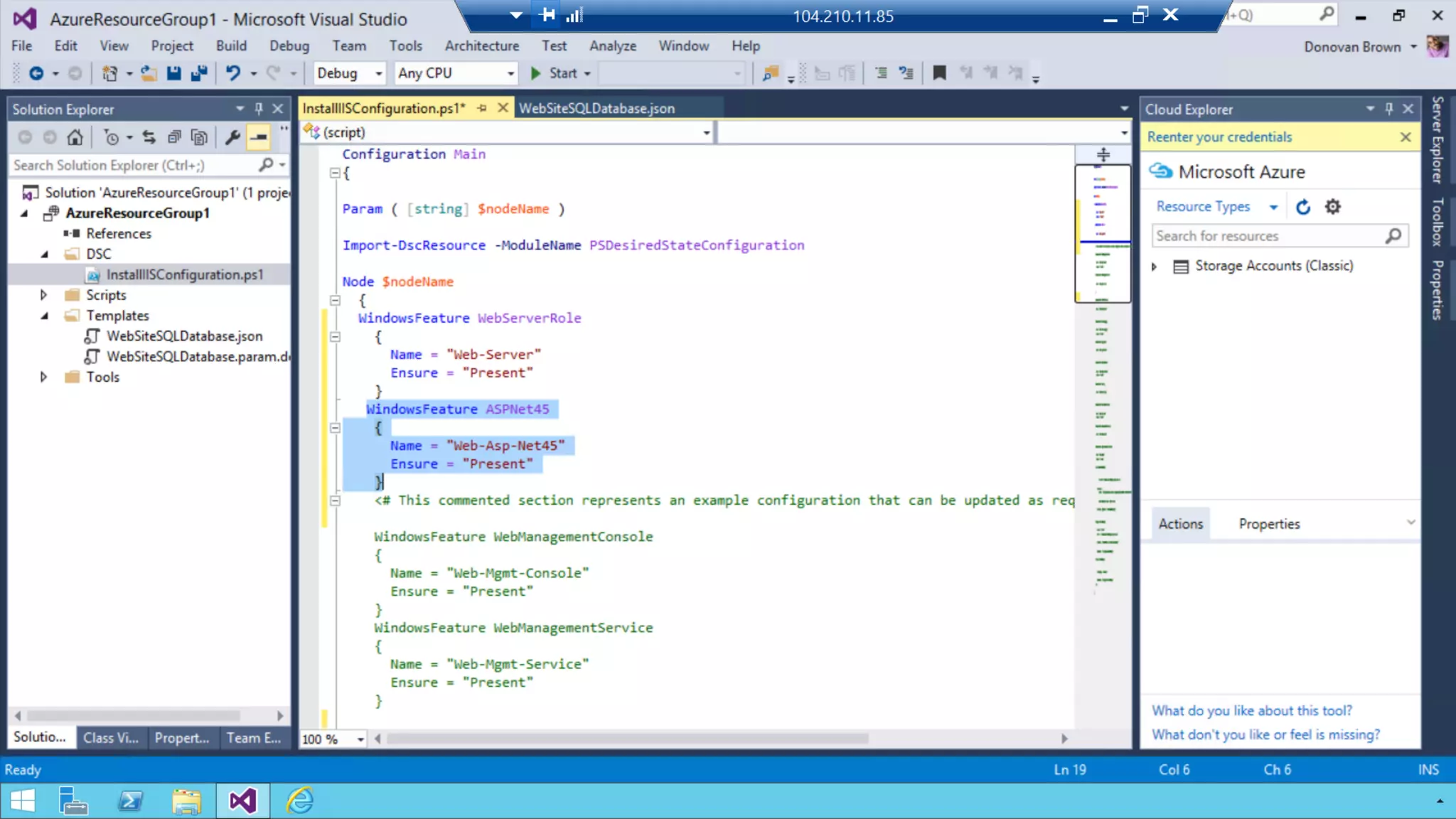Refresh the Cloud Explorer resources
Screen dimensions: 1456x819
click(x=1302, y=207)
